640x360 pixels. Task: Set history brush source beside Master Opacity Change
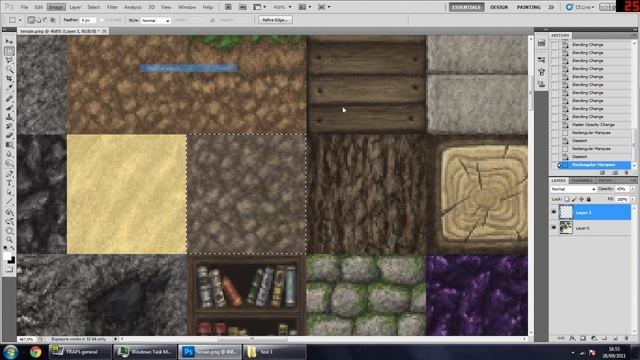click(554, 124)
